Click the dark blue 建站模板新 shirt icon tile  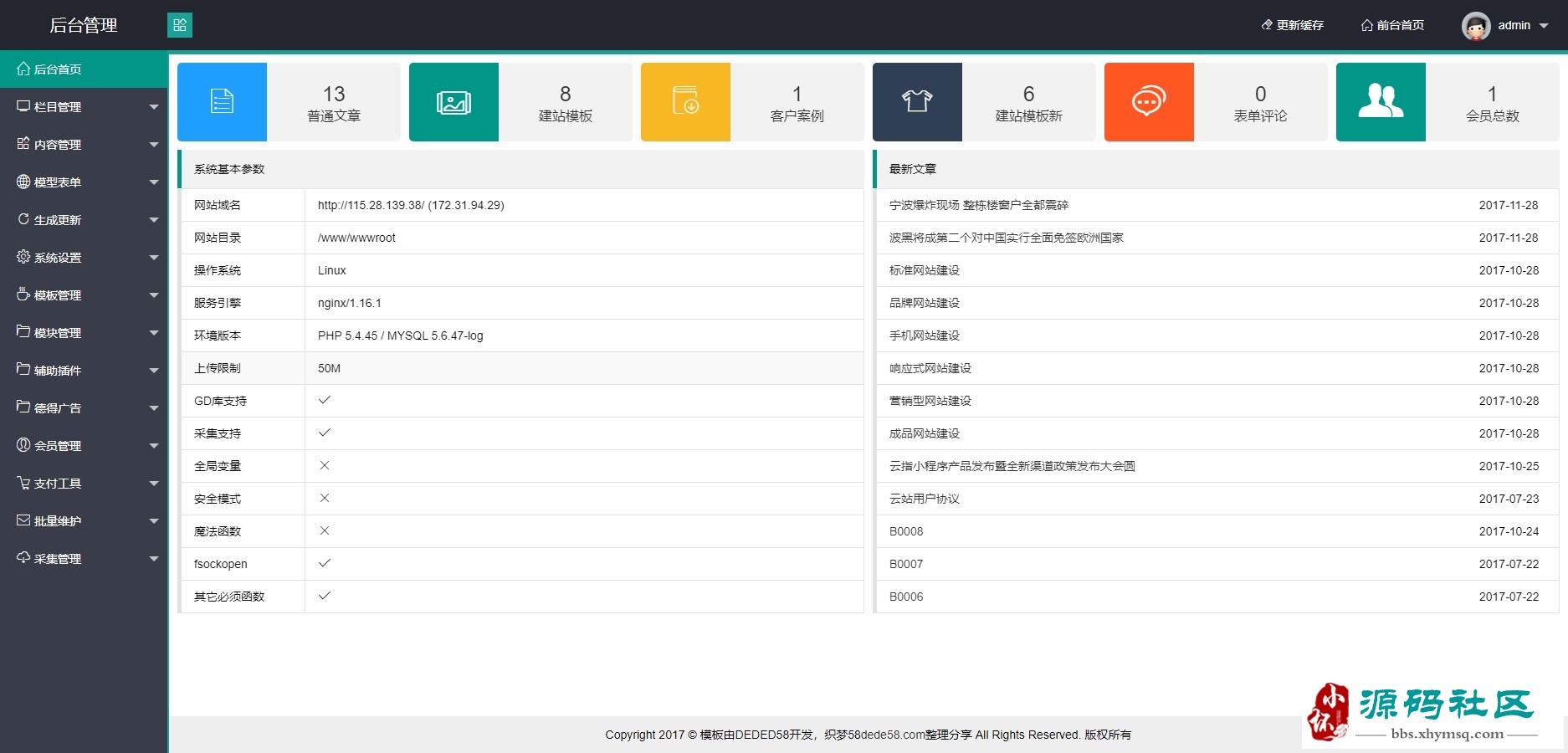[917, 102]
